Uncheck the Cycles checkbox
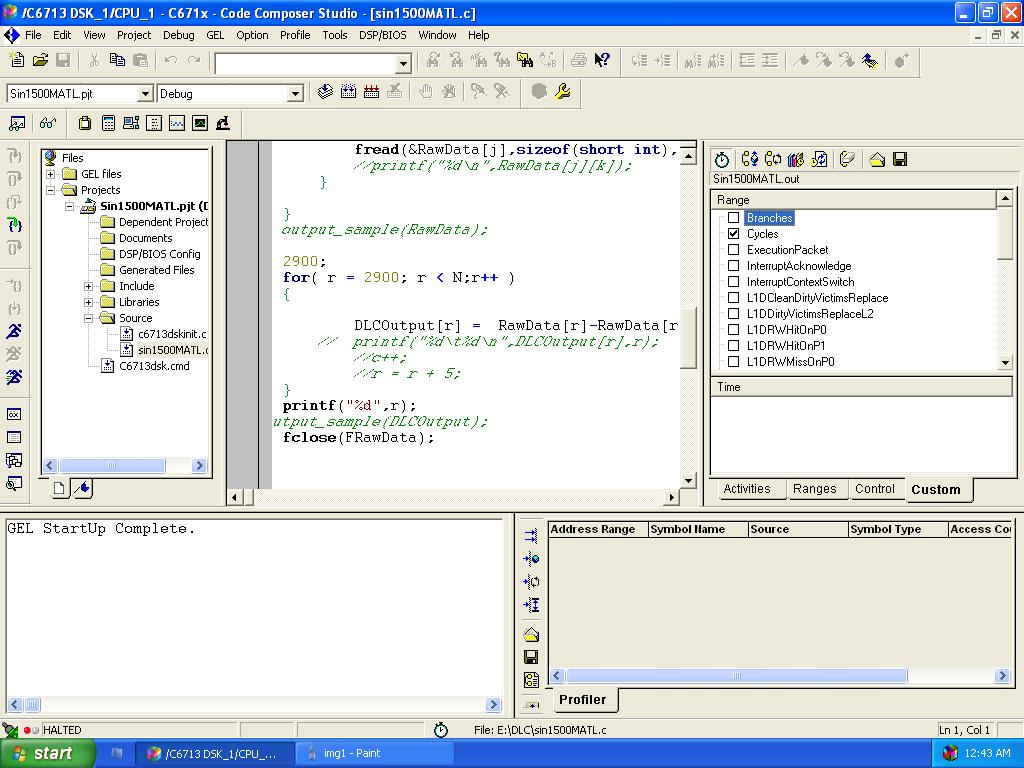This screenshot has height=768, width=1024. pyautogui.click(x=733, y=234)
